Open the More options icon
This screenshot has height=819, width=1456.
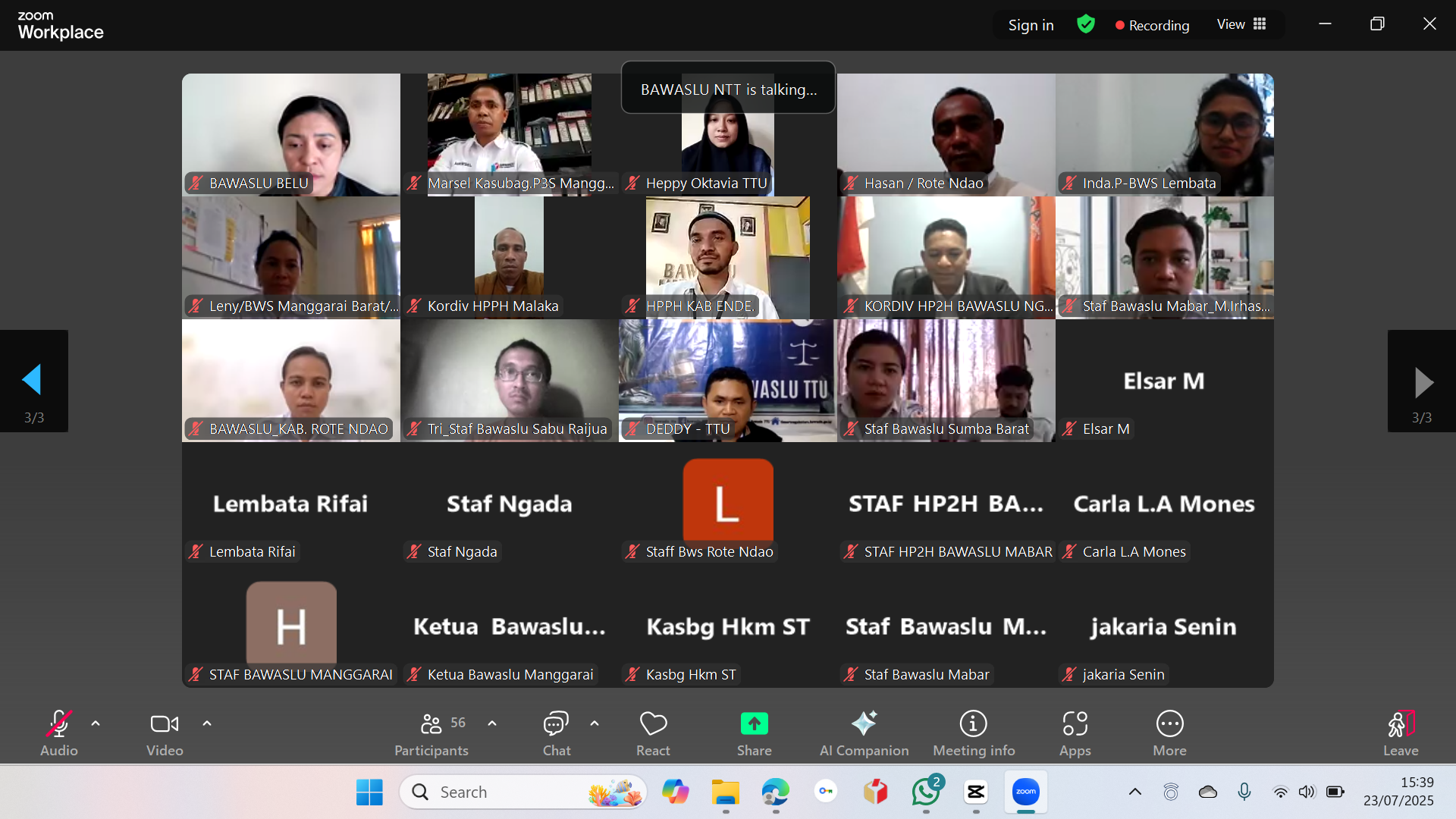click(1169, 724)
